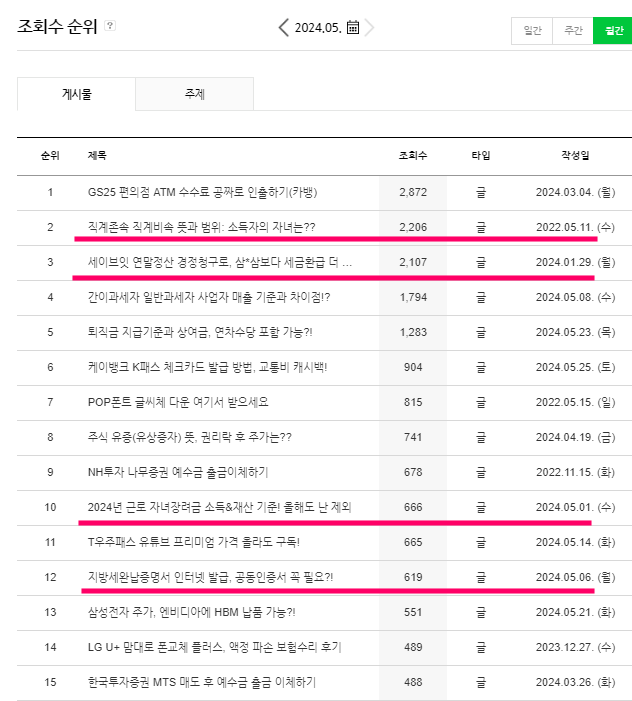Screen dimensions: 632x701
Task: Click the date 2024.01.29. (월)
Action: [x=575, y=262]
